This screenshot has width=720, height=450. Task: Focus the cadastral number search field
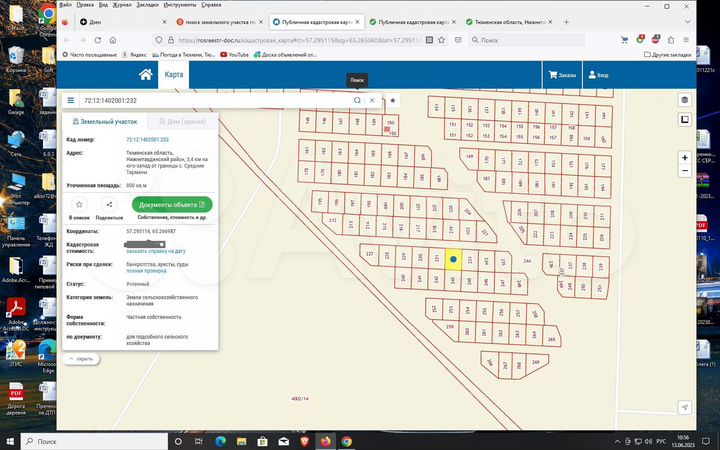coord(216,100)
